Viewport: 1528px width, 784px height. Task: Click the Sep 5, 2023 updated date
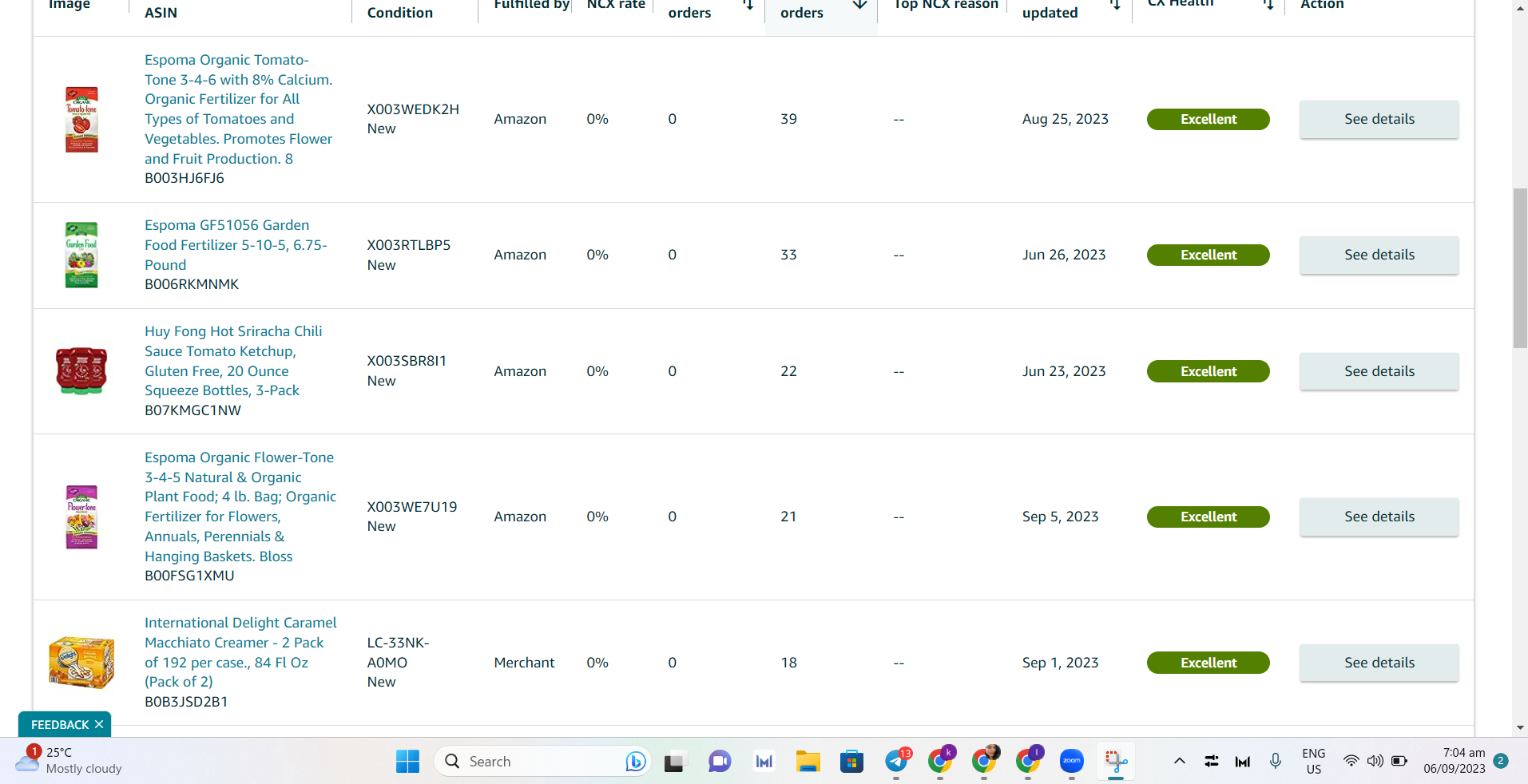click(1061, 517)
